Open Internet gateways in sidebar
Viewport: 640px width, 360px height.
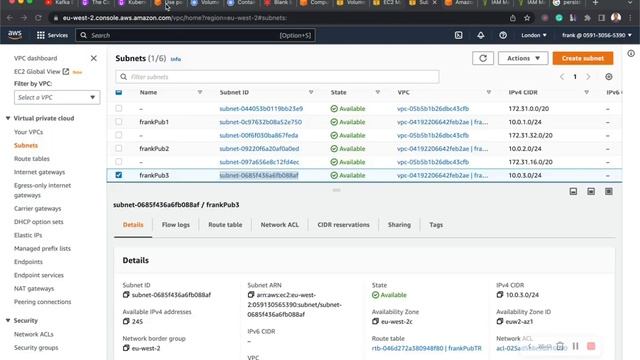coord(40,172)
